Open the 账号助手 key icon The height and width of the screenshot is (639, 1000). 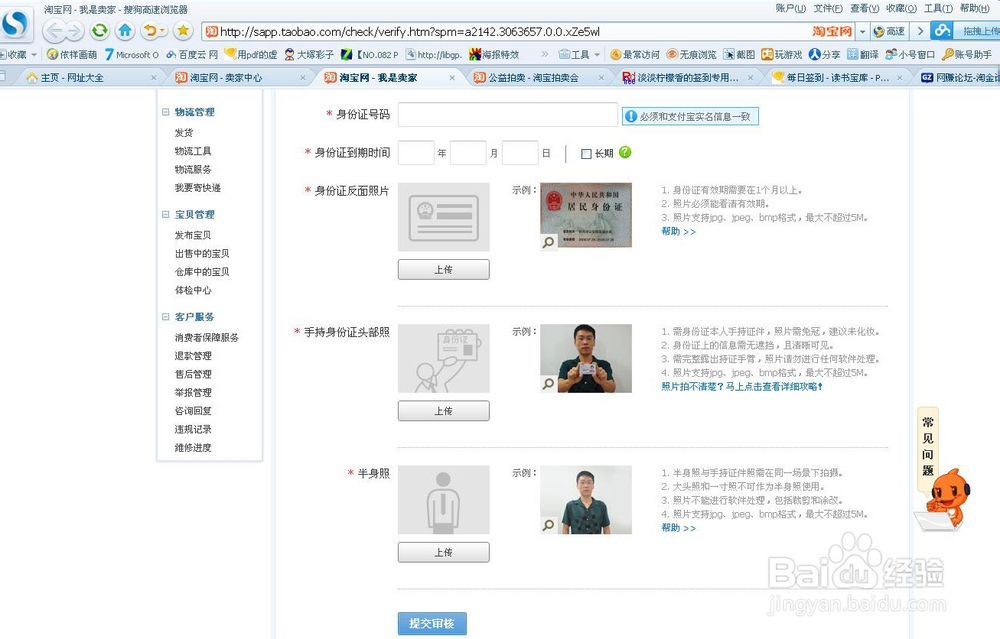pyautogui.click(x=967, y=55)
